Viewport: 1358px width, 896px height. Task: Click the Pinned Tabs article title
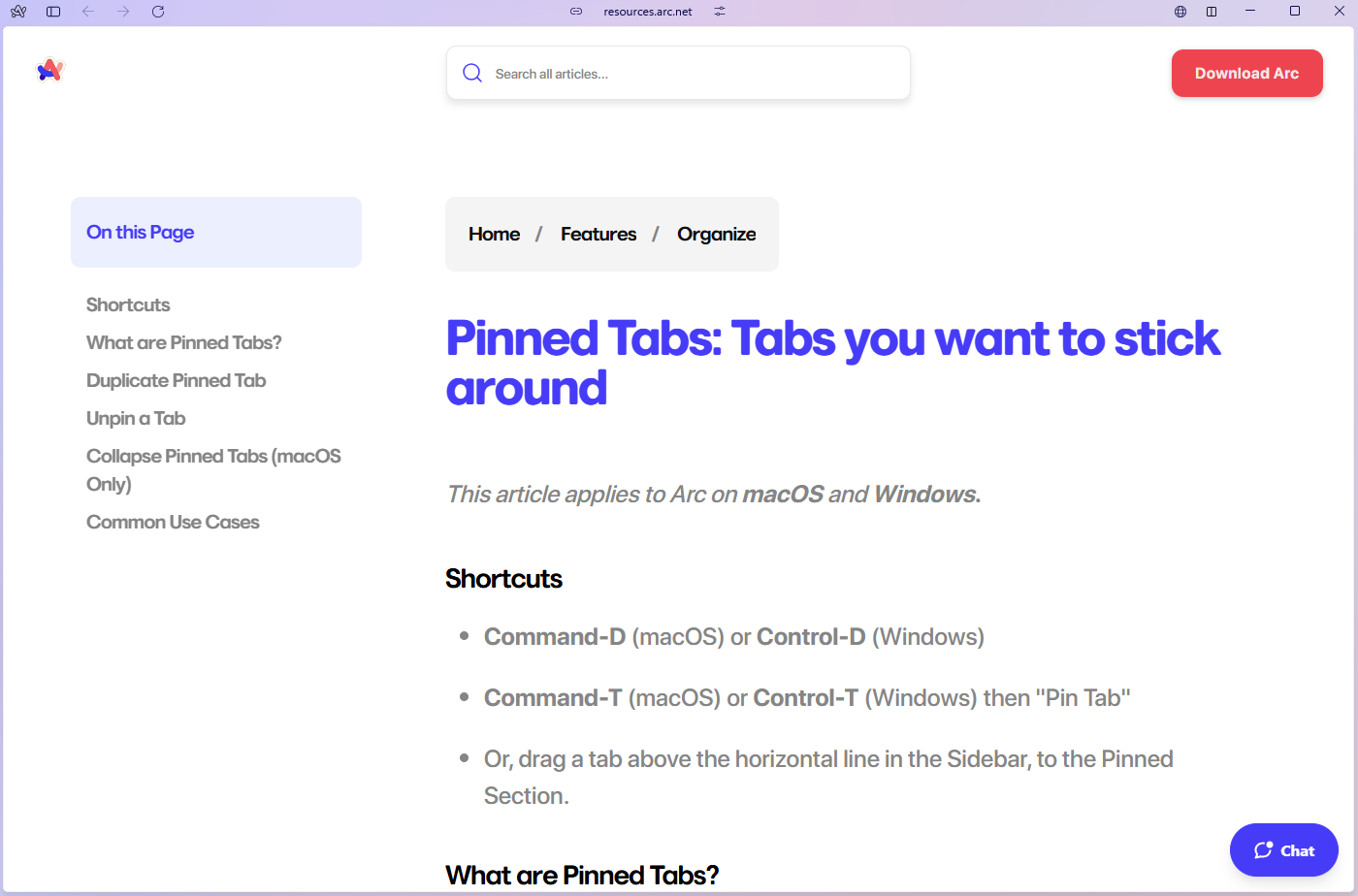pyautogui.click(x=832, y=363)
